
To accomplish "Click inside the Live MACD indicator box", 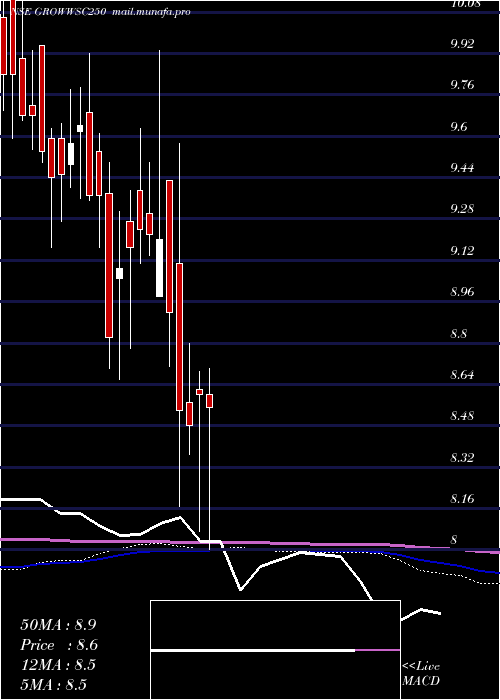I will click(x=275, y=650).
